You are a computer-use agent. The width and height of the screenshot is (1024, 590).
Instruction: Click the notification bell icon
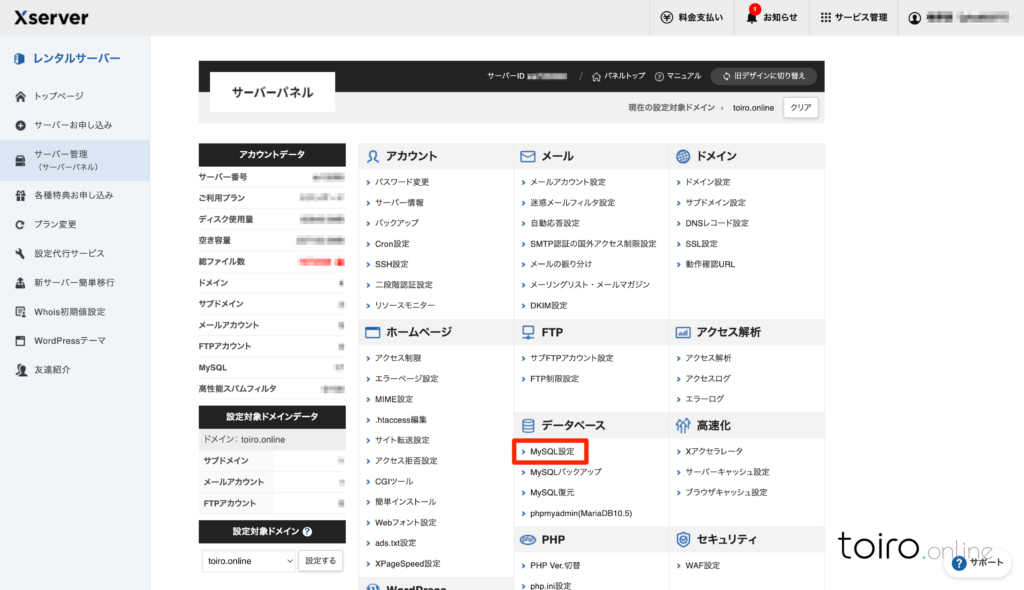point(751,18)
